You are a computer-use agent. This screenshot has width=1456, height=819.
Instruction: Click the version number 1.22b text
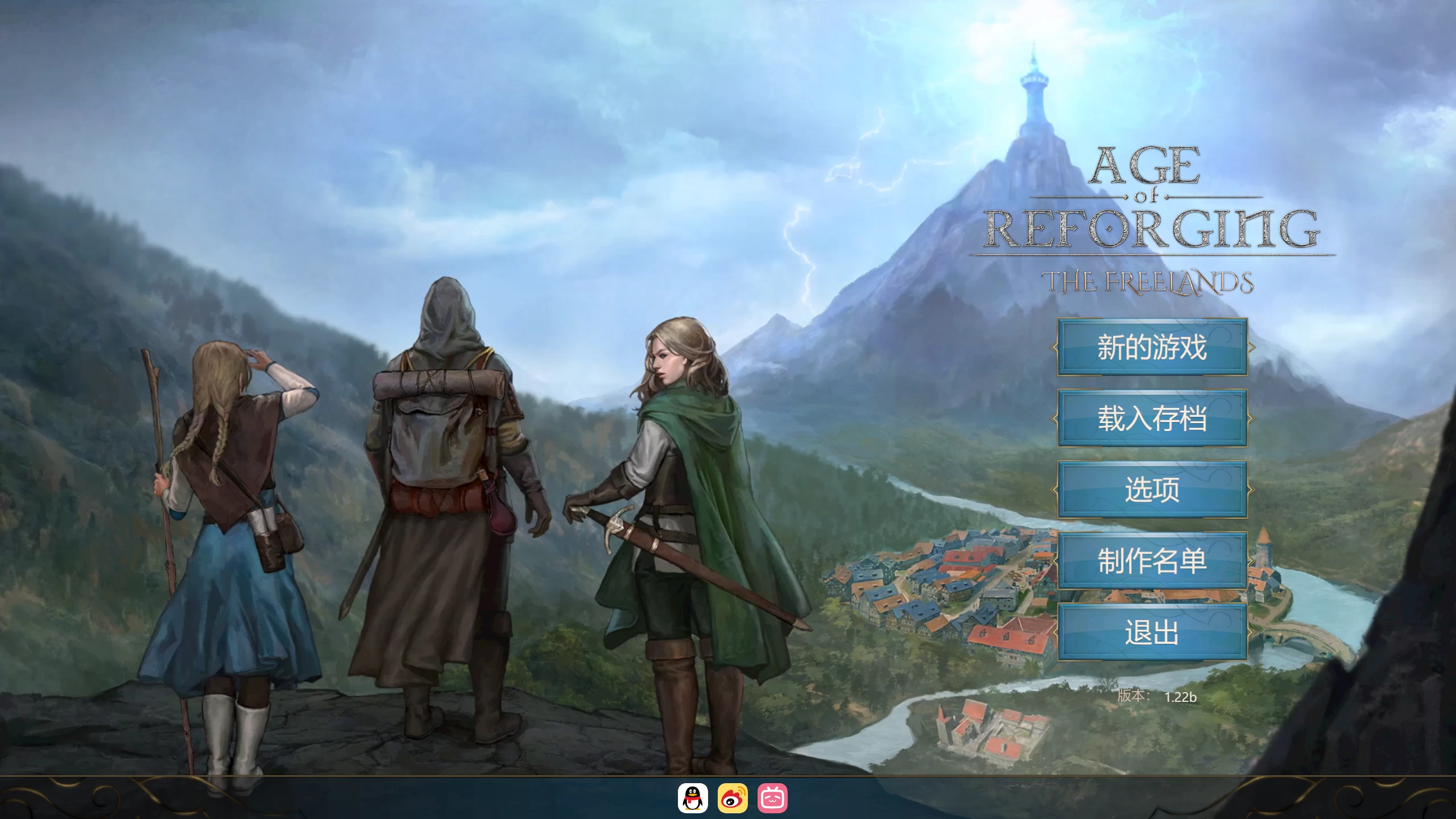point(1181,697)
